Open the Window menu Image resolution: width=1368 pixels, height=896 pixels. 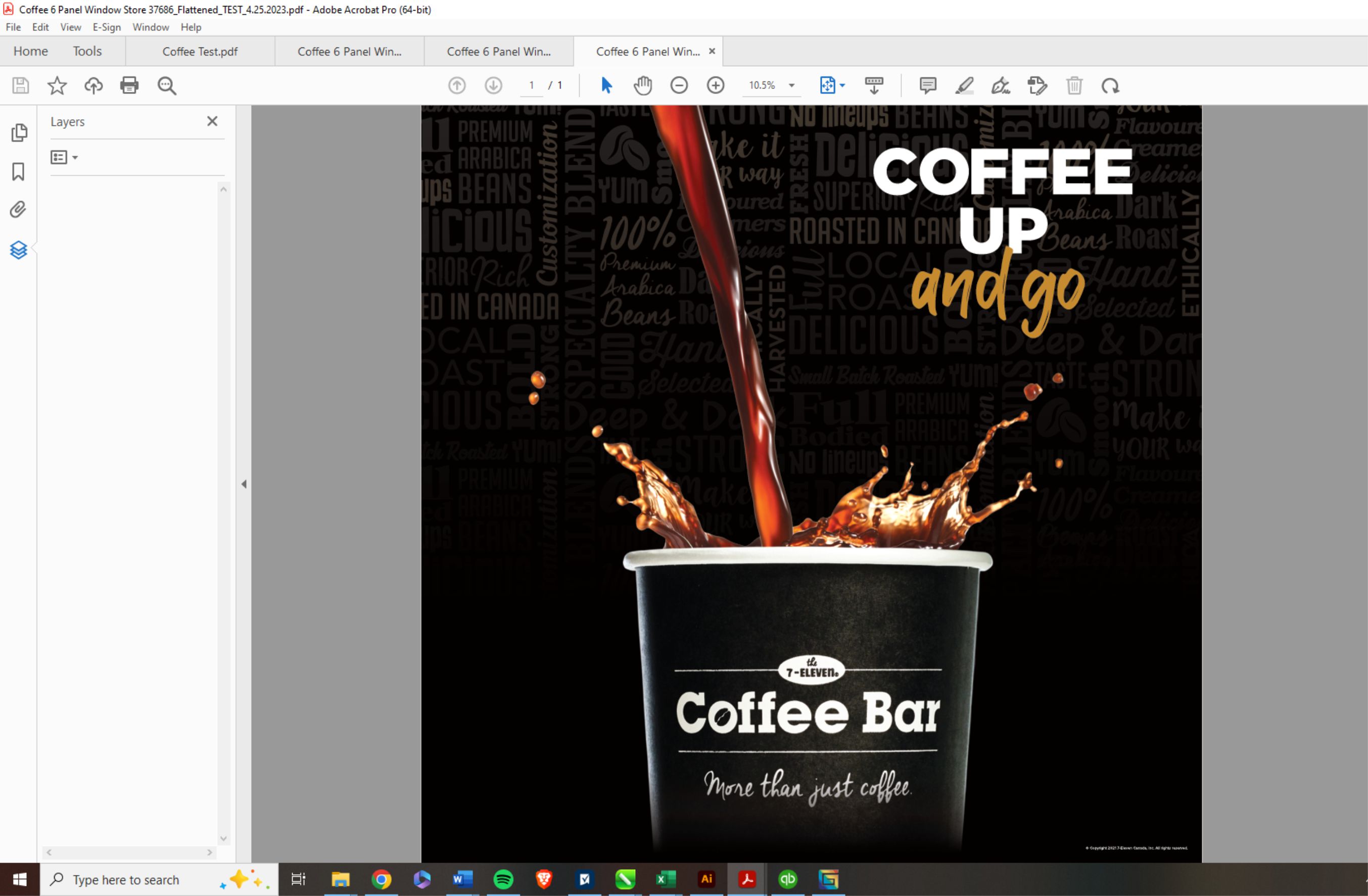pos(151,27)
